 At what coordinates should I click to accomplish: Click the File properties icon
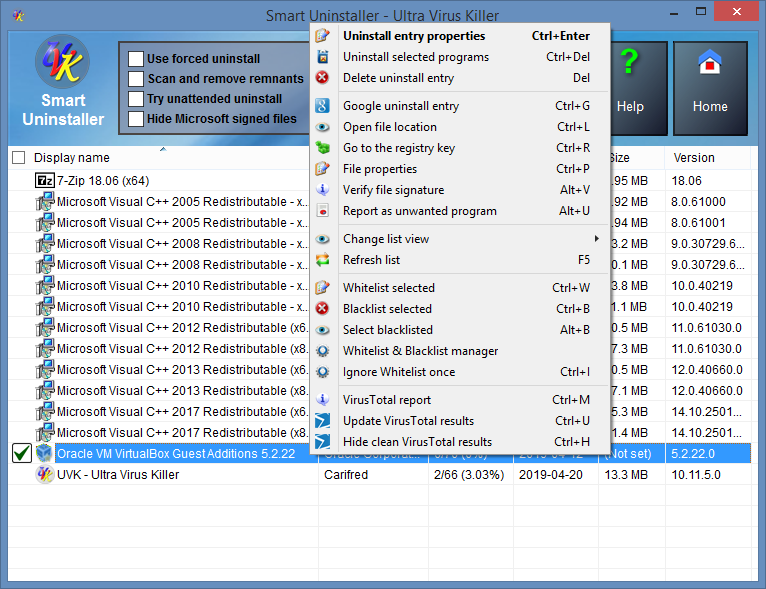point(322,168)
